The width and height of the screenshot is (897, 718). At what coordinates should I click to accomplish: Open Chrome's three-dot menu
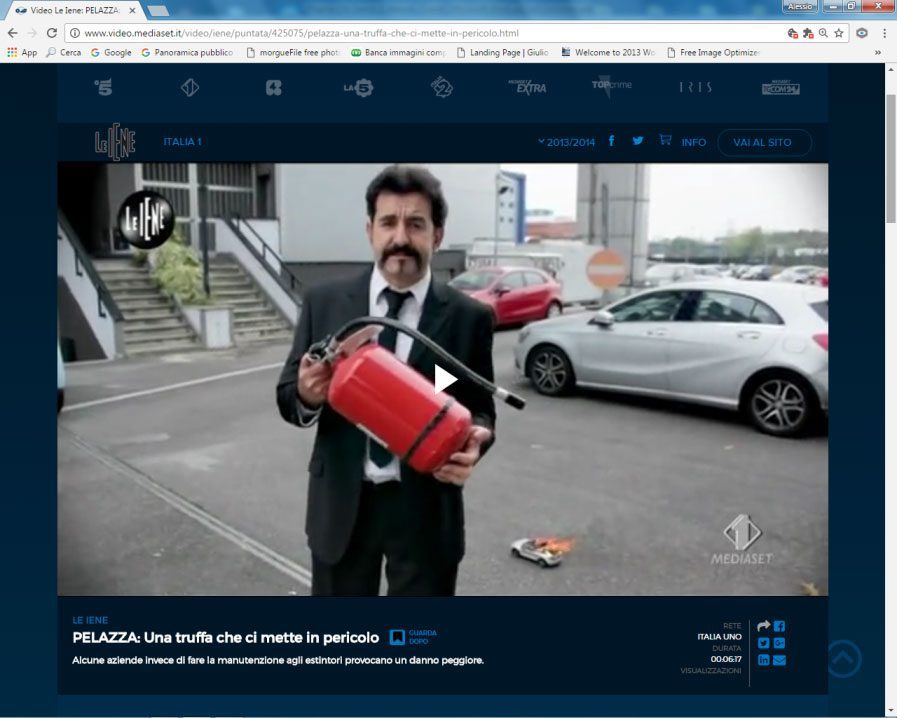[884, 33]
